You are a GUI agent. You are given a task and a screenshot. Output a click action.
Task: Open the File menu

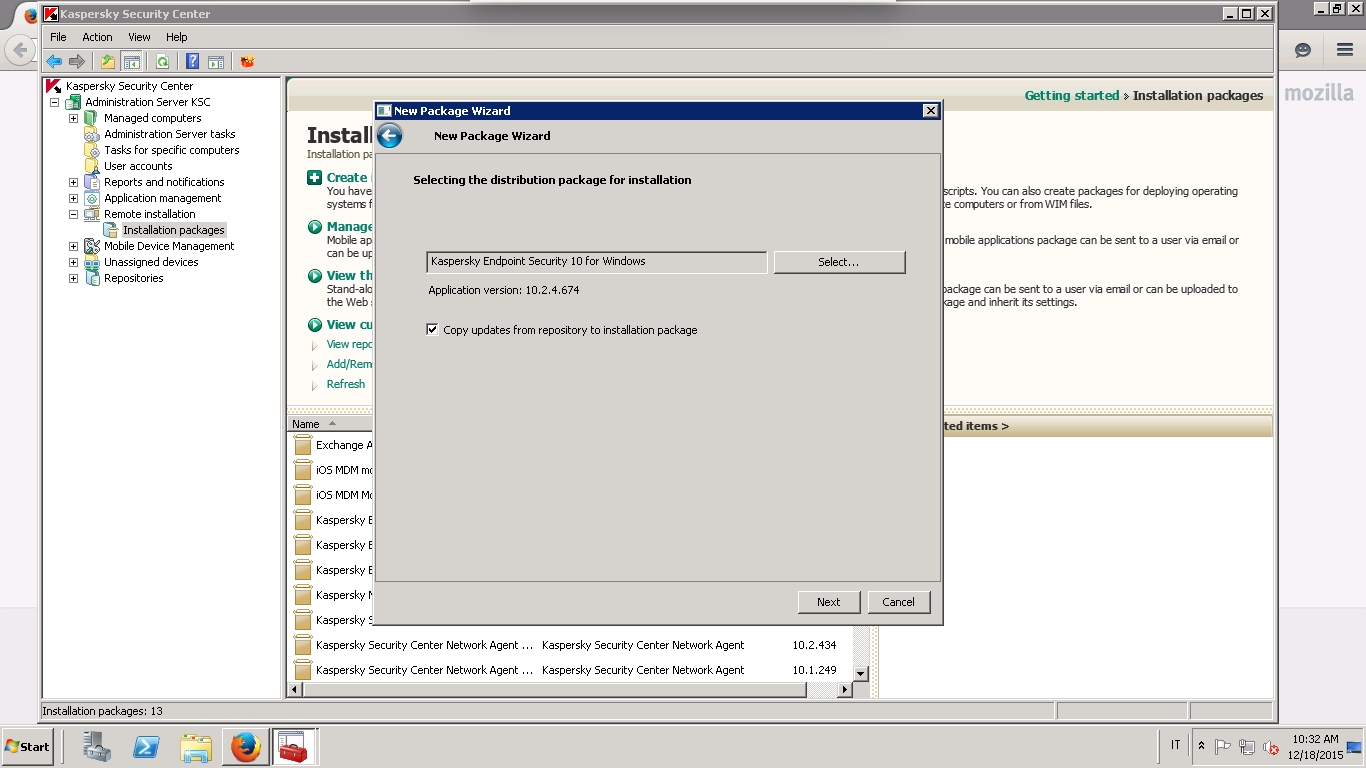click(x=58, y=37)
